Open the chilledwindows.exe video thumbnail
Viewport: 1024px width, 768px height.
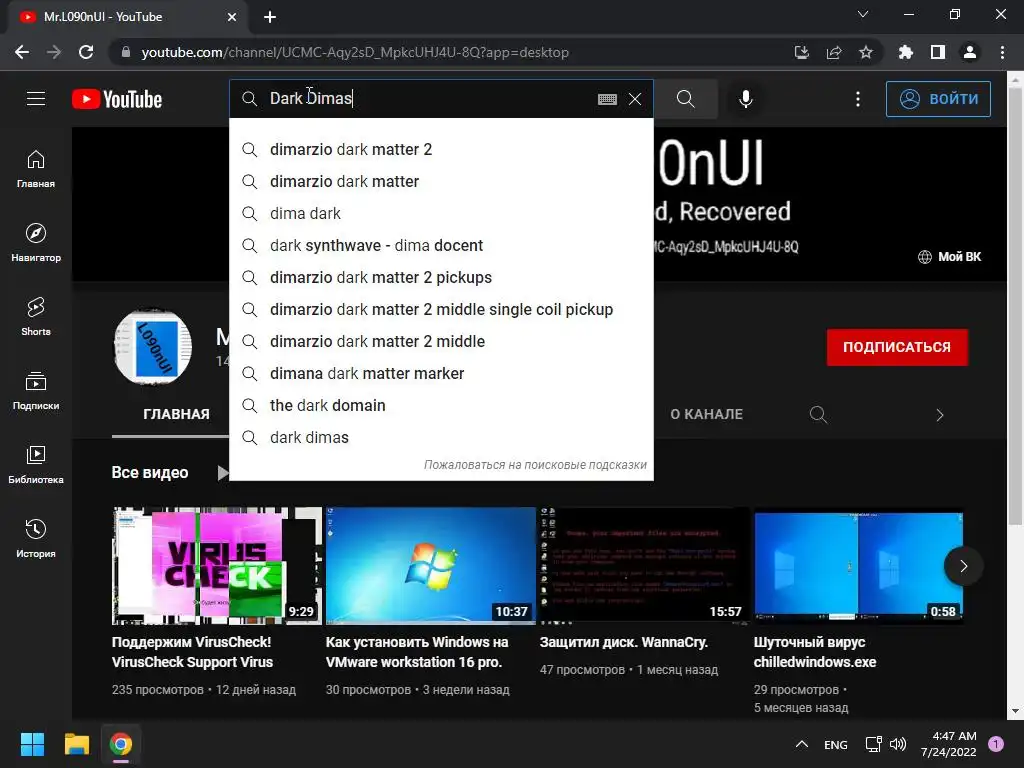(858, 566)
